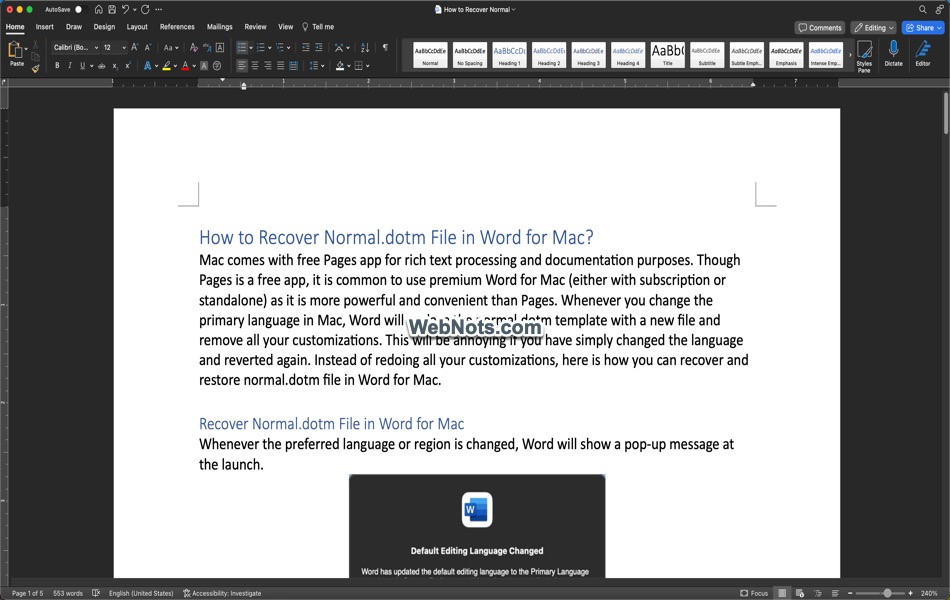Start Dictate with the microphone icon
Image resolution: width=950 pixels, height=600 pixels.
tap(893, 53)
